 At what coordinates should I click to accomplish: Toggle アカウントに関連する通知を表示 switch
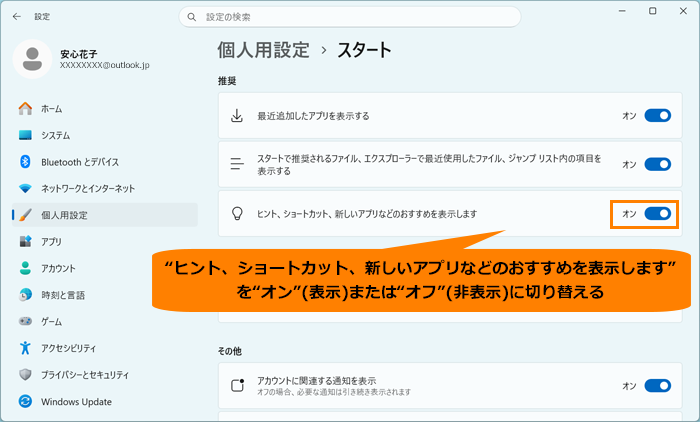(x=658, y=386)
